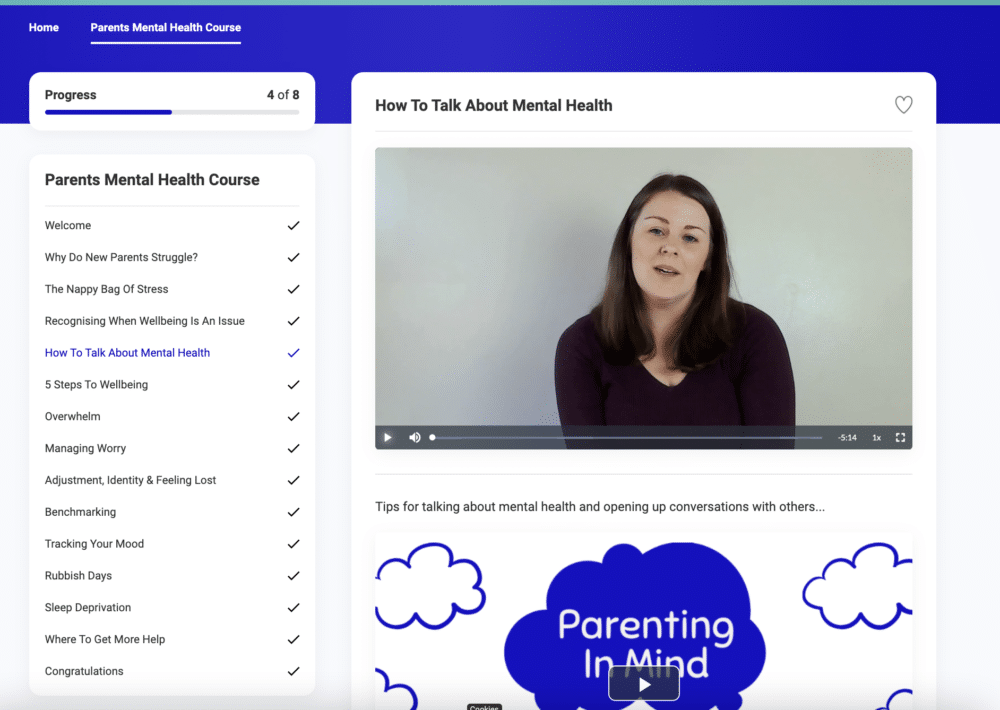Click checkmark beside Adjustment, Identity & Feeling Lost

pyautogui.click(x=293, y=480)
